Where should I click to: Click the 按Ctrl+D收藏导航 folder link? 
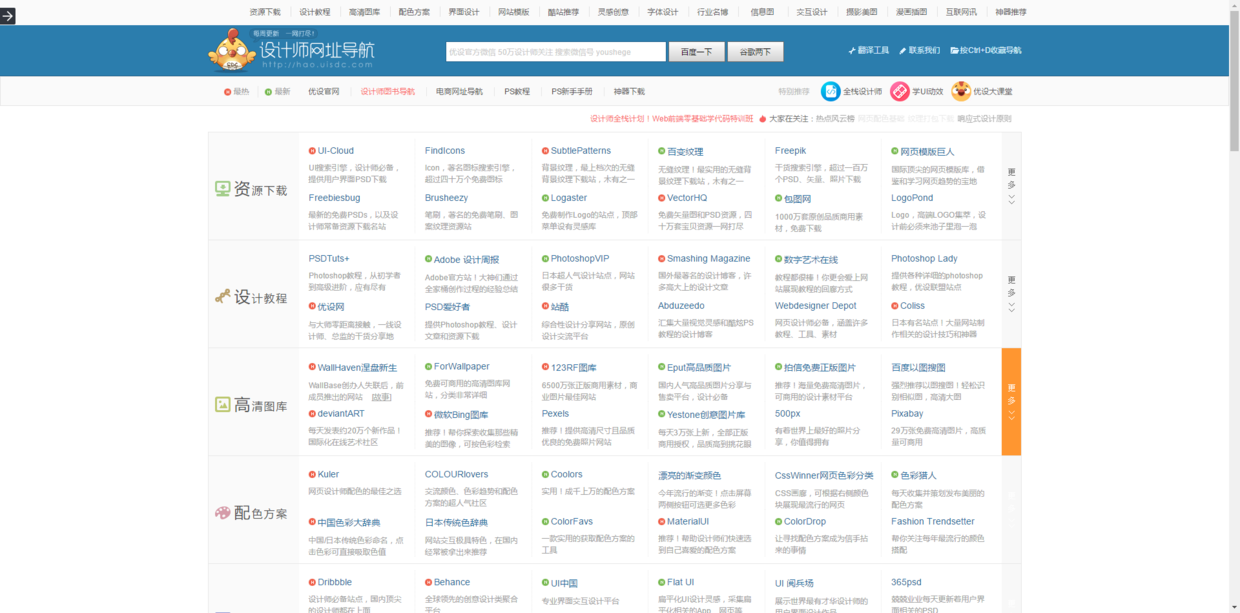(986, 50)
